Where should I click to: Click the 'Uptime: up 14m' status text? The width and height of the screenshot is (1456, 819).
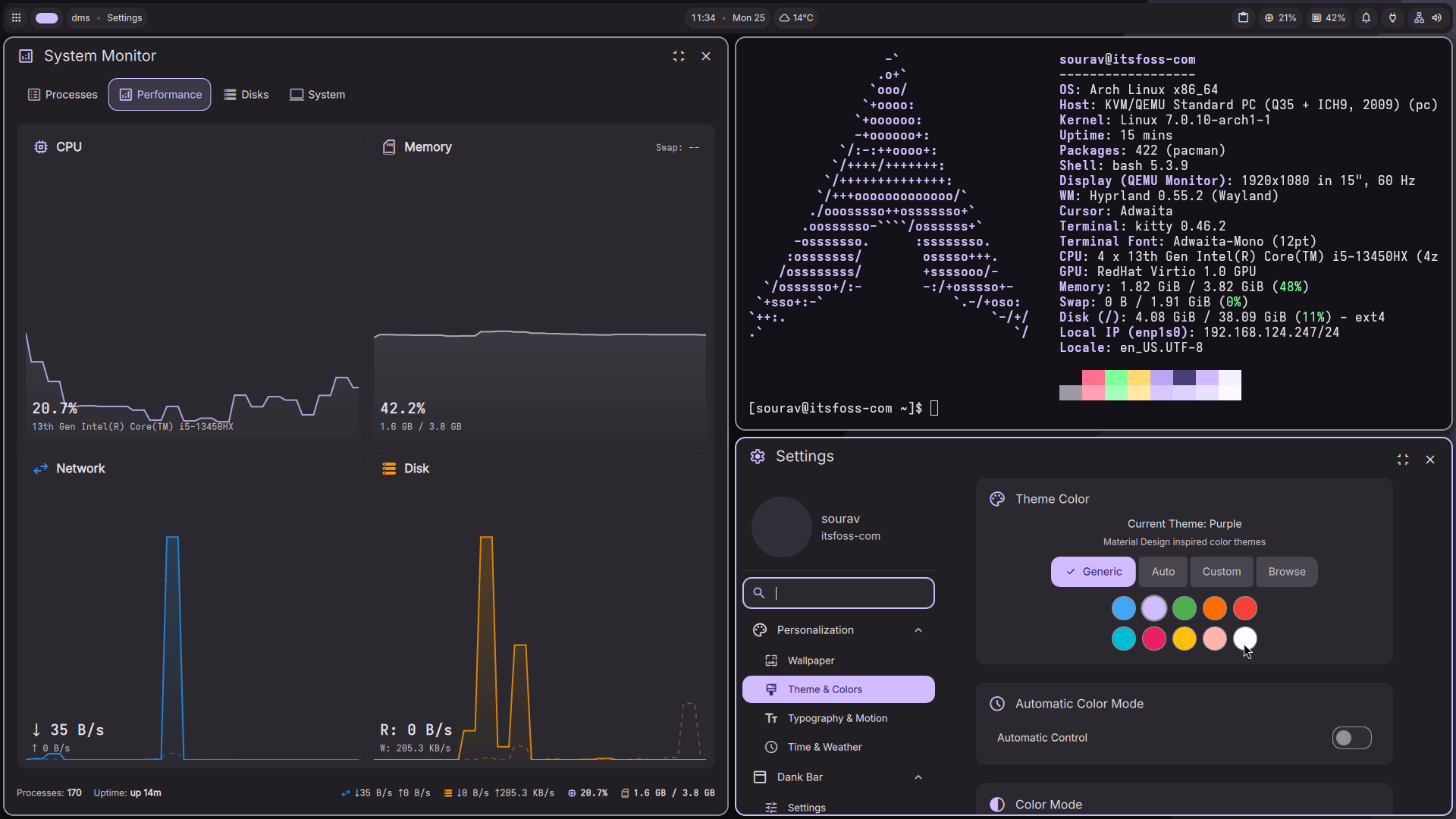127,793
